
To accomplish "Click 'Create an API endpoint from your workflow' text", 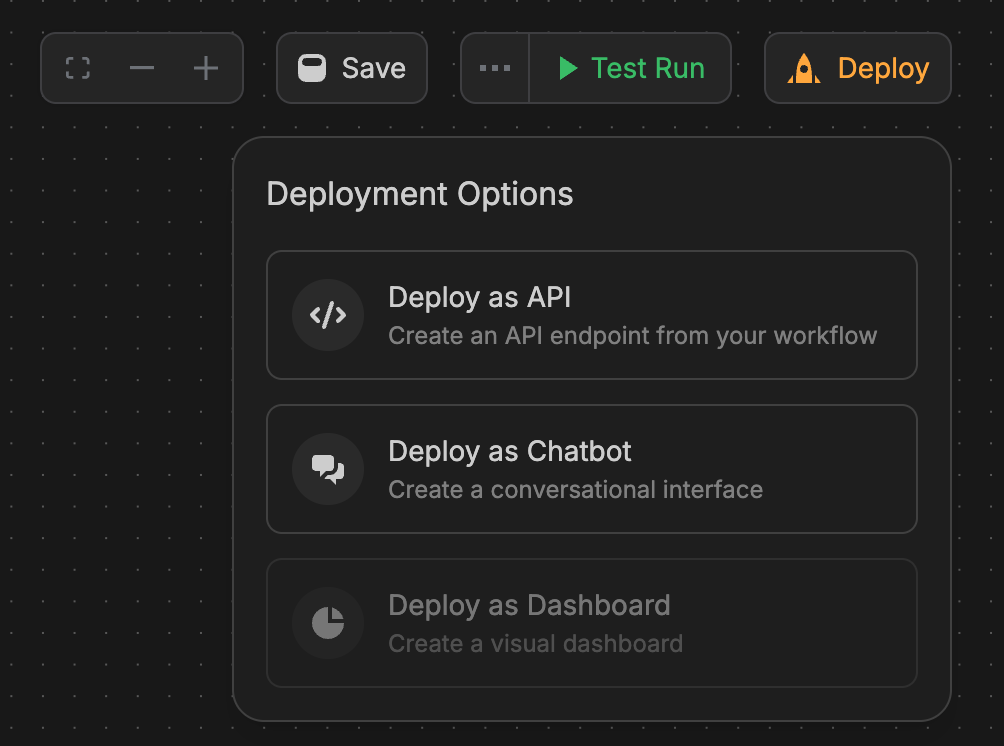I will (633, 336).
